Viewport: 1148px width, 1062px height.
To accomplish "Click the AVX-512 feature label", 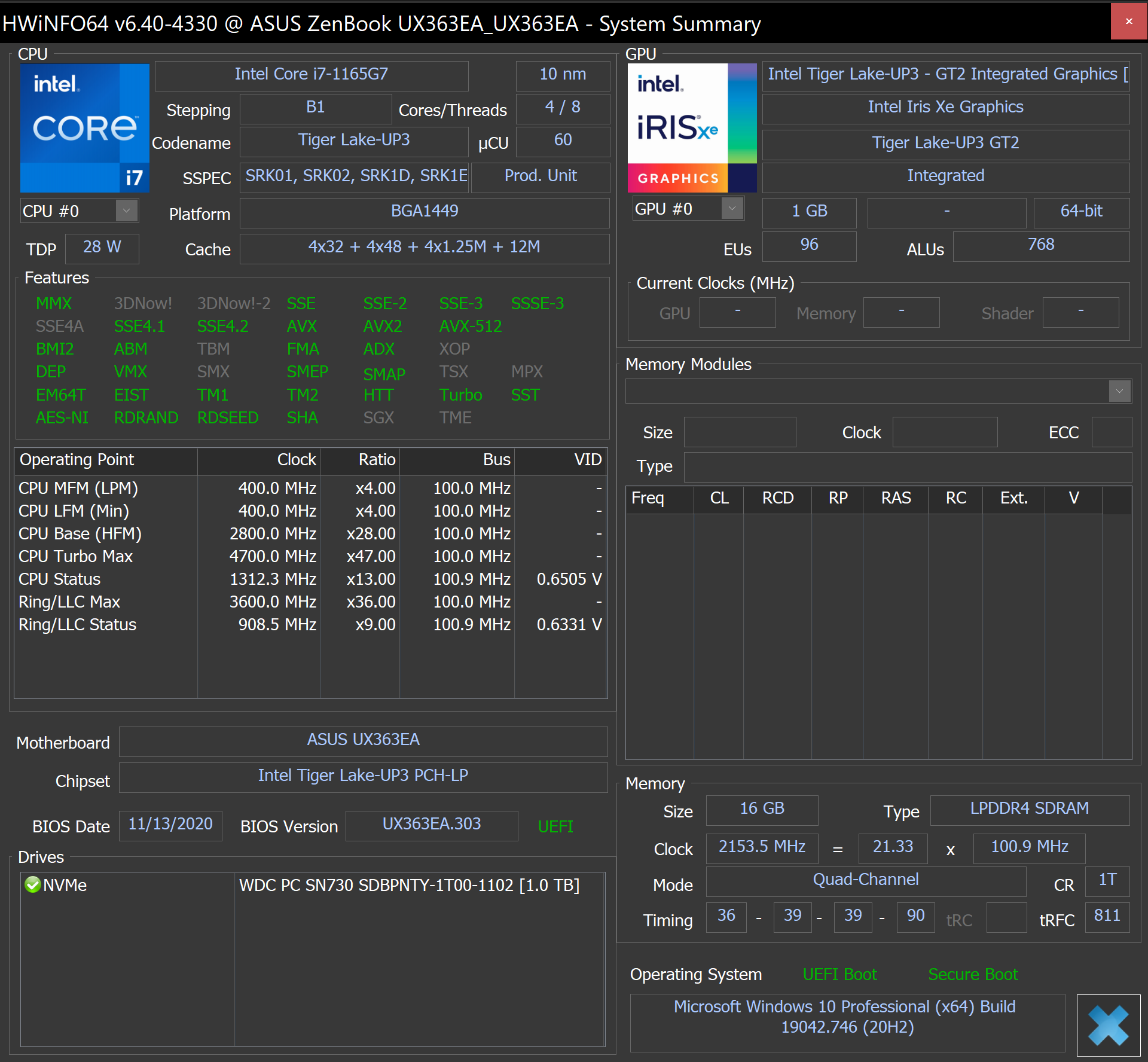I will (x=471, y=326).
